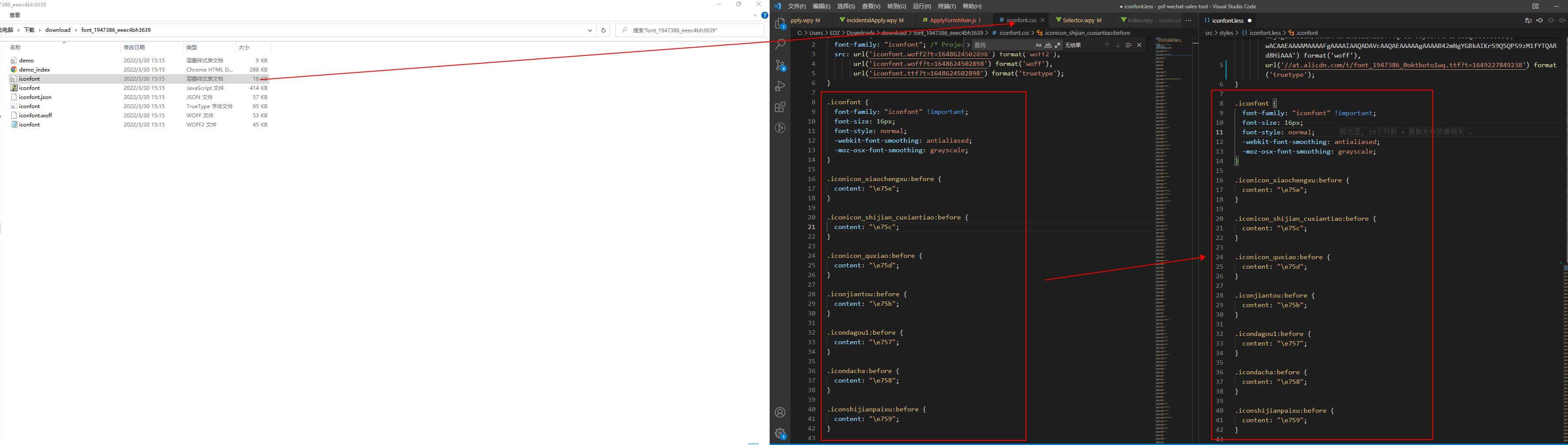Open 运行(R) menu in VS Code
This screenshot has height=445, width=1568.
pos(922,6)
